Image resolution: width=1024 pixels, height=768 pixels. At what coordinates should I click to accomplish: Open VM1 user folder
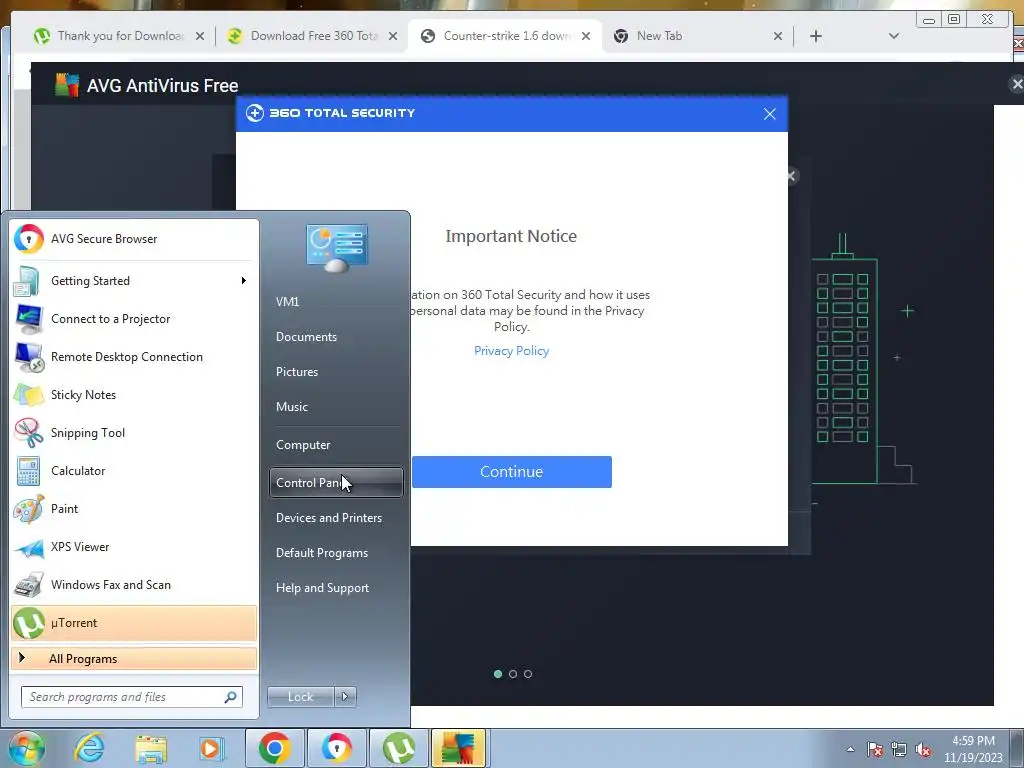coord(336,302)
